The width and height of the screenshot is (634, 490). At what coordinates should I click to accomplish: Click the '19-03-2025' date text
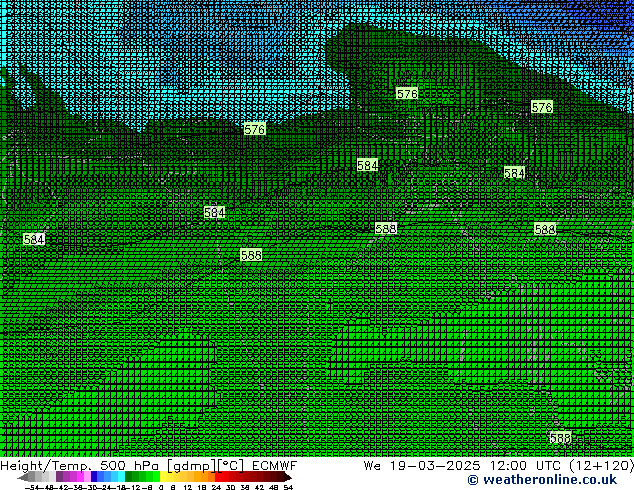click(x=435, y=466)
